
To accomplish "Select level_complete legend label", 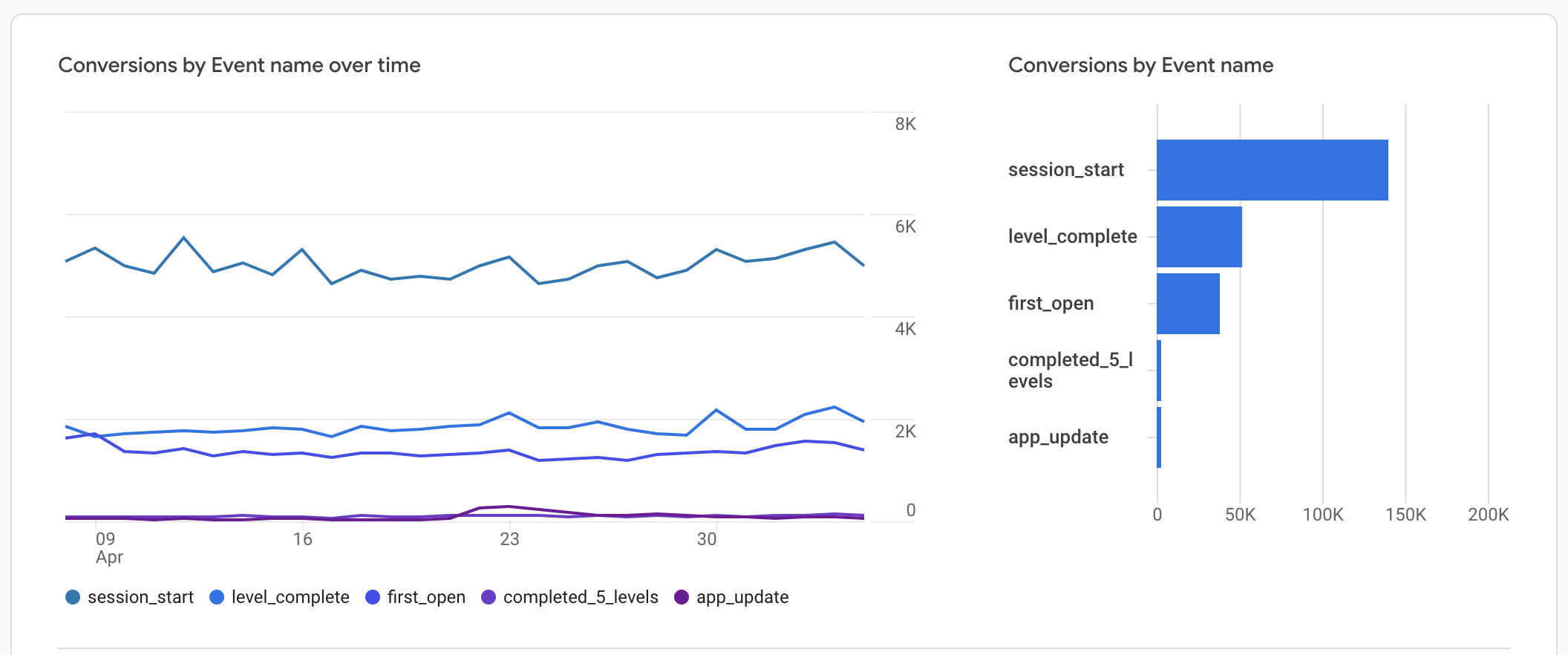I will pyautogui.click(x=290, y=597).
